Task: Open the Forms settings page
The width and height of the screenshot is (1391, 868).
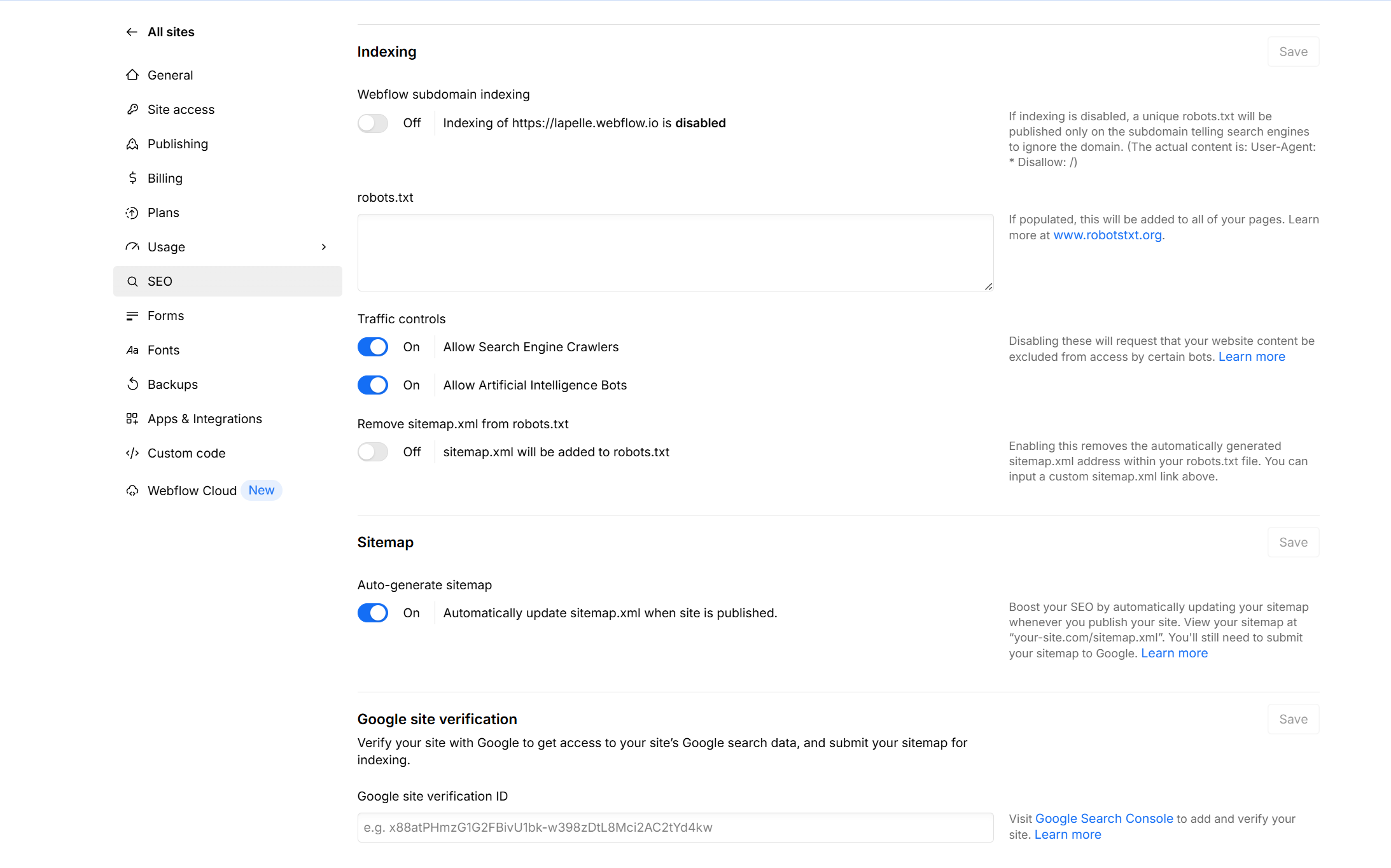Action: coord(165,316)
